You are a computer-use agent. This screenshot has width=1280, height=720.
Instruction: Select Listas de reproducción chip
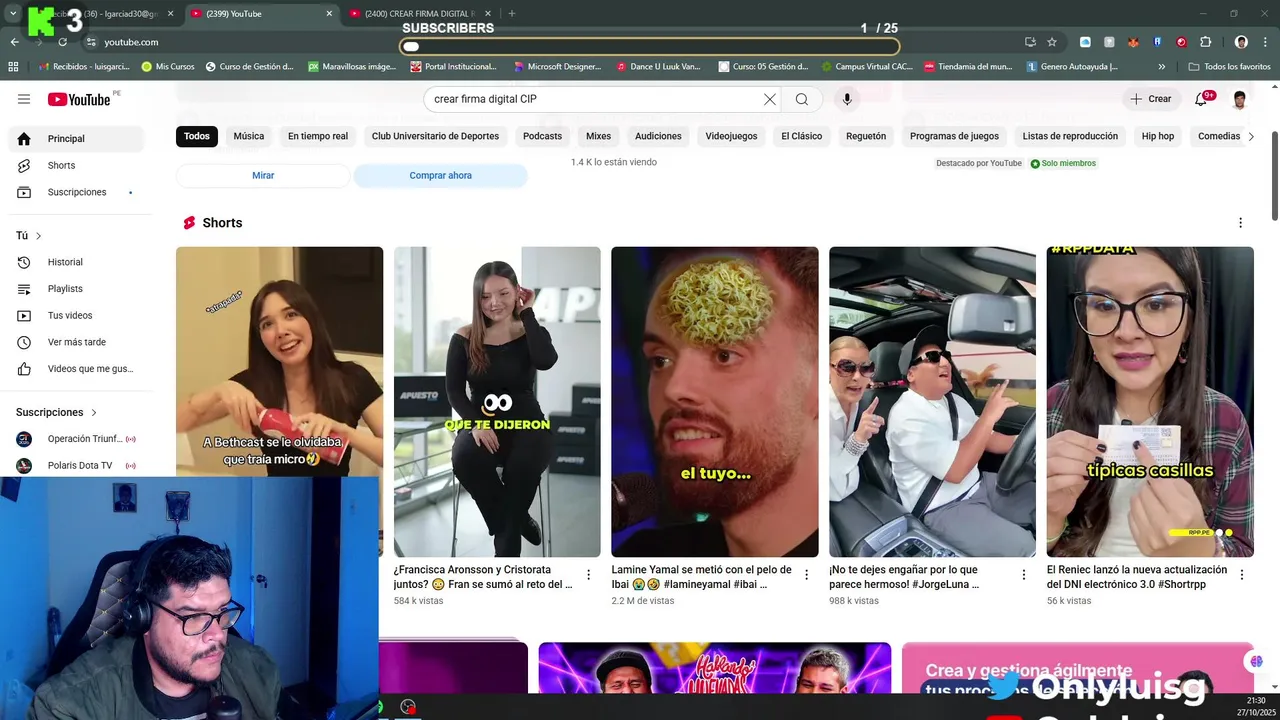(1070, 136)
